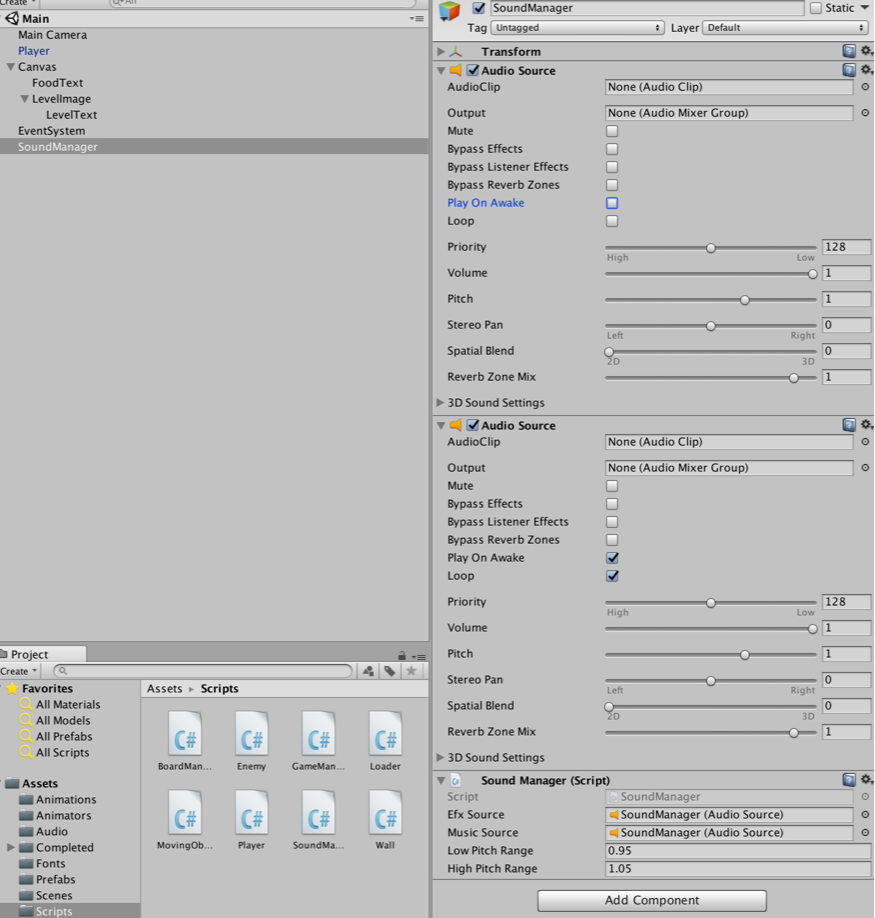Select EventSystem in the Hierarchy
Image resolution: width=875 pixels, height=918 pixels.
point(51,131)
